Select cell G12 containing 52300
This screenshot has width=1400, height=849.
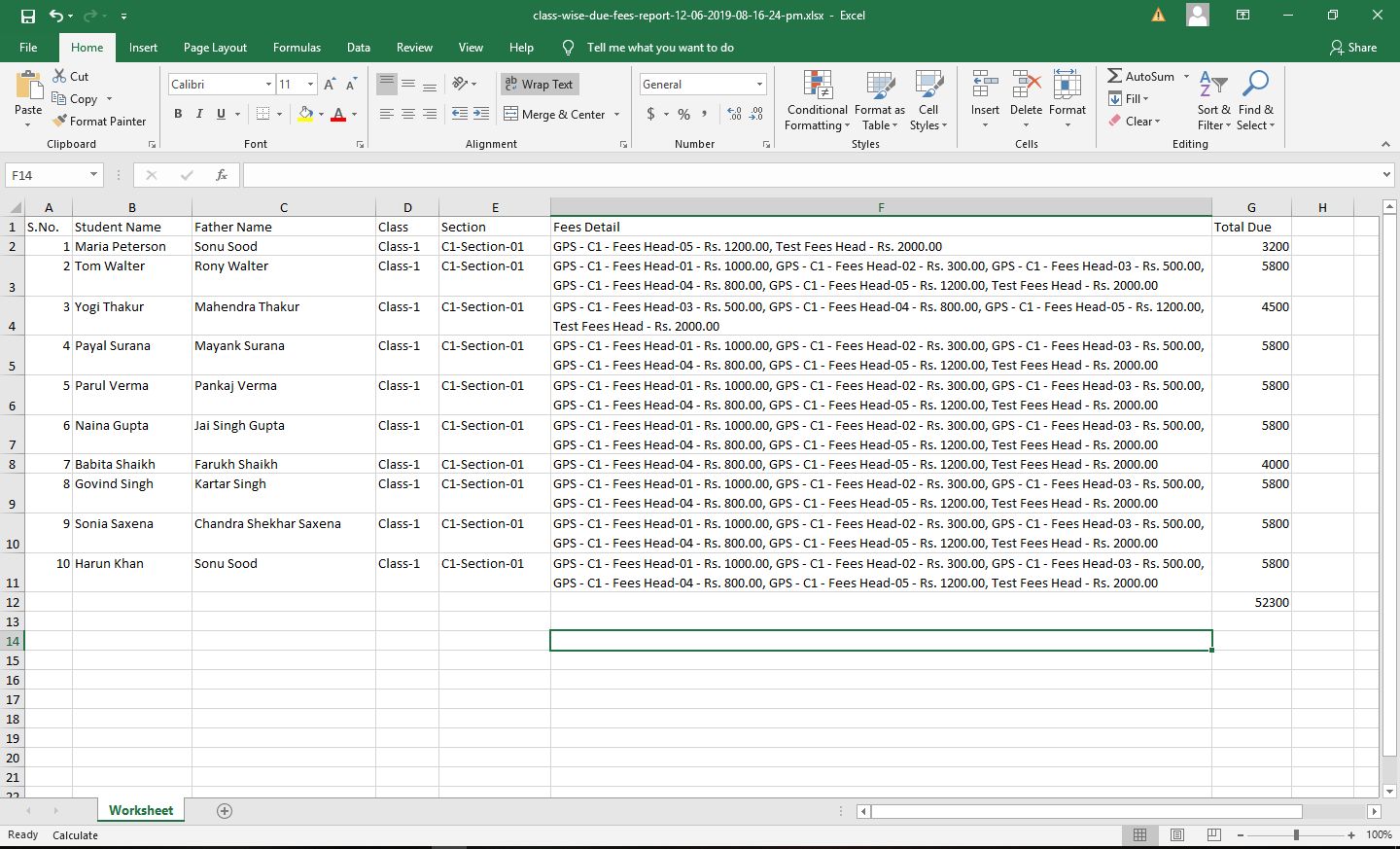1250,602
